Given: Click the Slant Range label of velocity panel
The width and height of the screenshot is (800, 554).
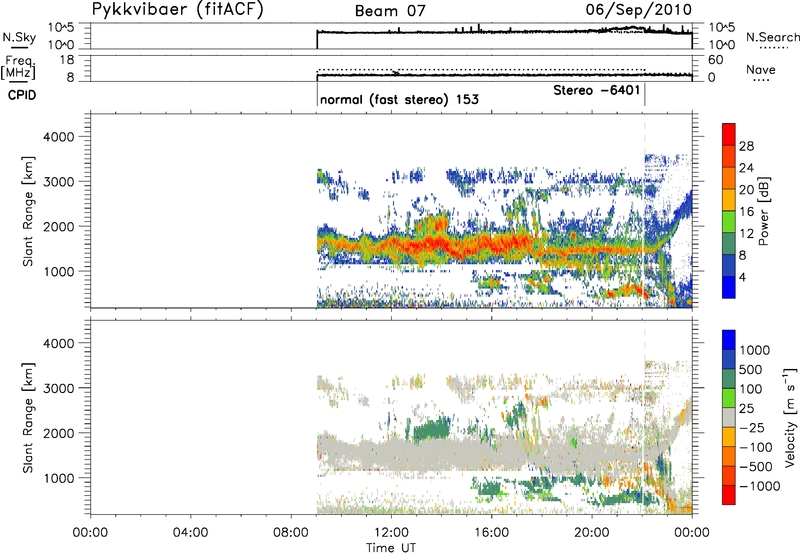Looking at the screenshot, I should coord(28,418).
